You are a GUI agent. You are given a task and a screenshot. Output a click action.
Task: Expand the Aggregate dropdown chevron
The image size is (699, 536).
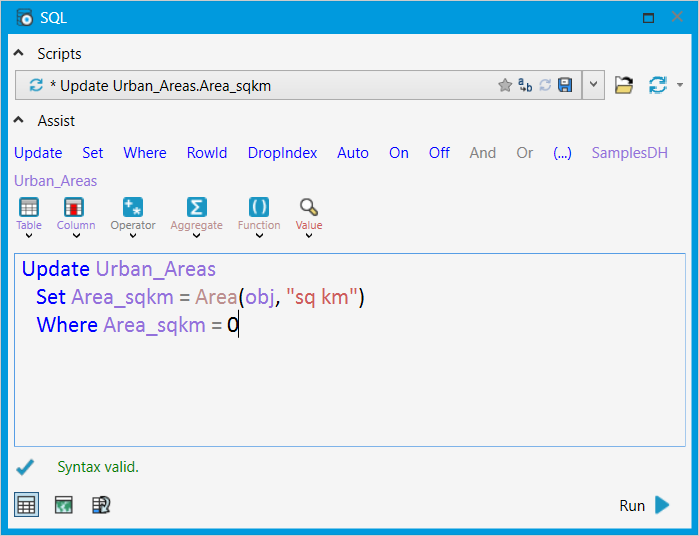point(197,236)
